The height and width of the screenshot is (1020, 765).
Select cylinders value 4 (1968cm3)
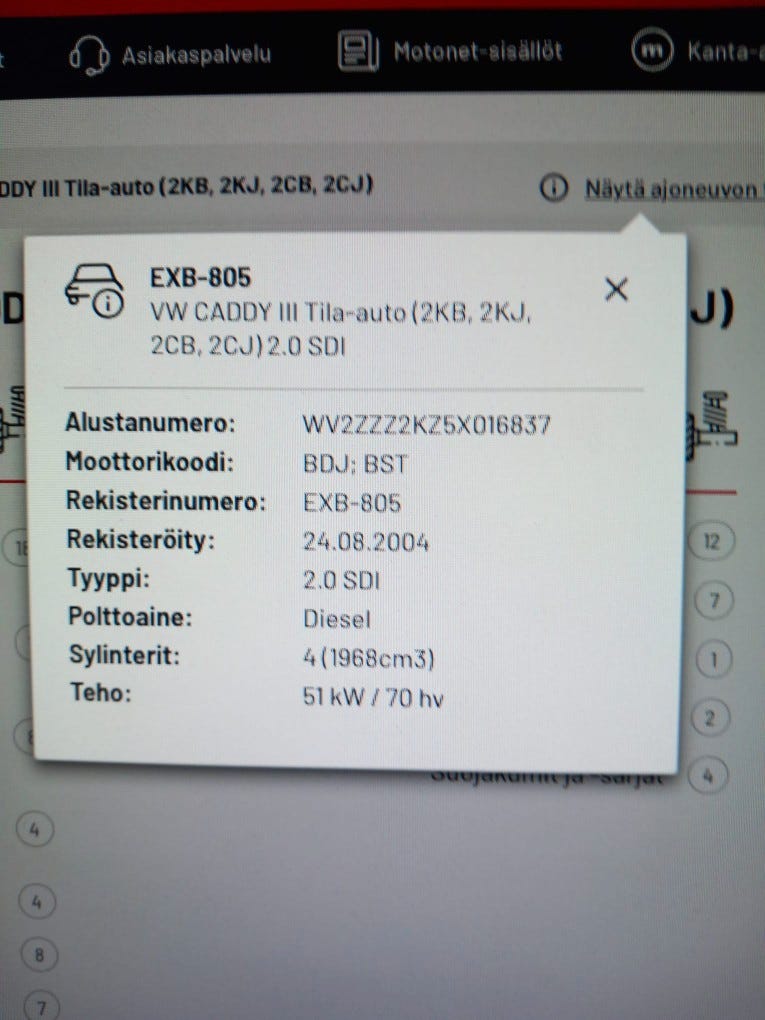click(368, 658)
